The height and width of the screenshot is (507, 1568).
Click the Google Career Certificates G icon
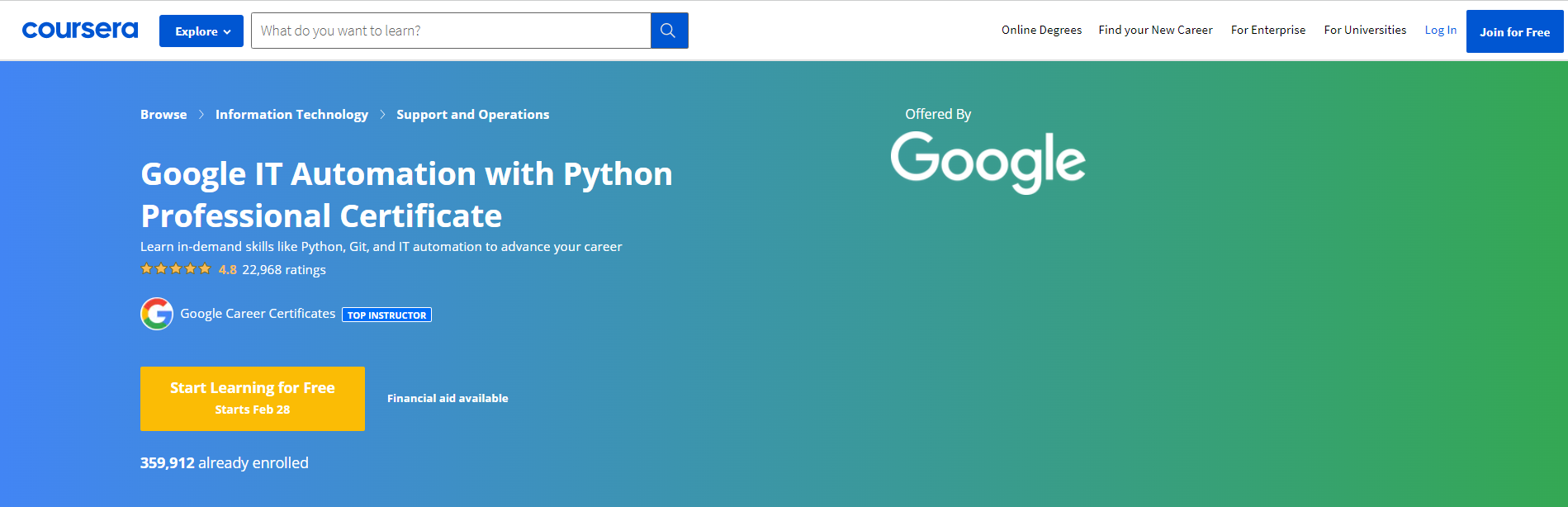pyautogui.click(x=157, y=314)
